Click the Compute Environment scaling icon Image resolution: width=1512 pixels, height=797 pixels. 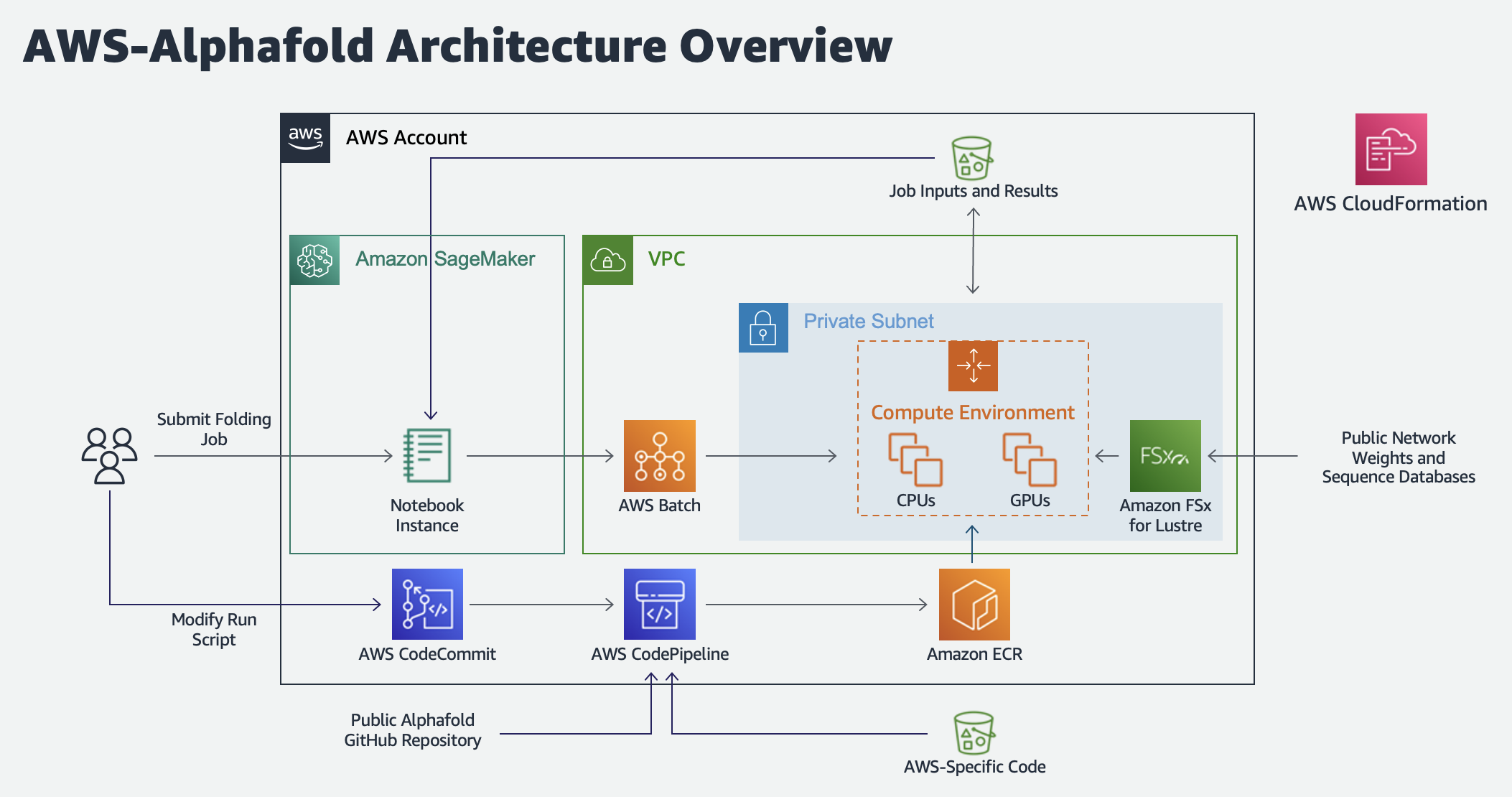click(973, 366)
